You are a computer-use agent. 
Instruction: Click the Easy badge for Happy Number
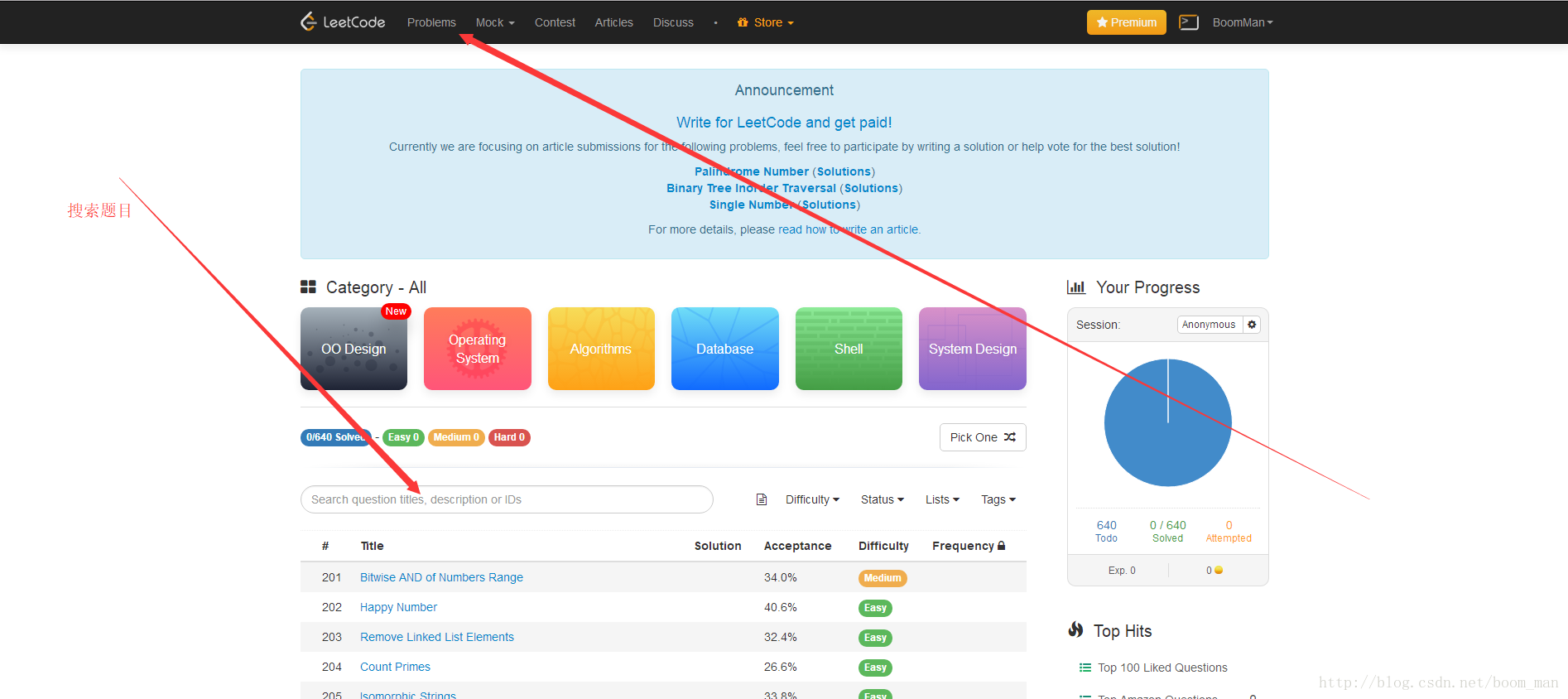(875, 608)
